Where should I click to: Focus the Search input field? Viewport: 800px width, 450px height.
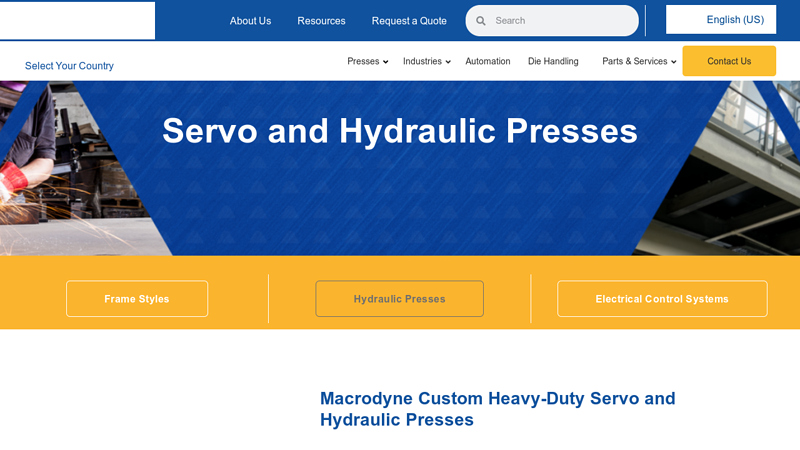click(552, 21)
